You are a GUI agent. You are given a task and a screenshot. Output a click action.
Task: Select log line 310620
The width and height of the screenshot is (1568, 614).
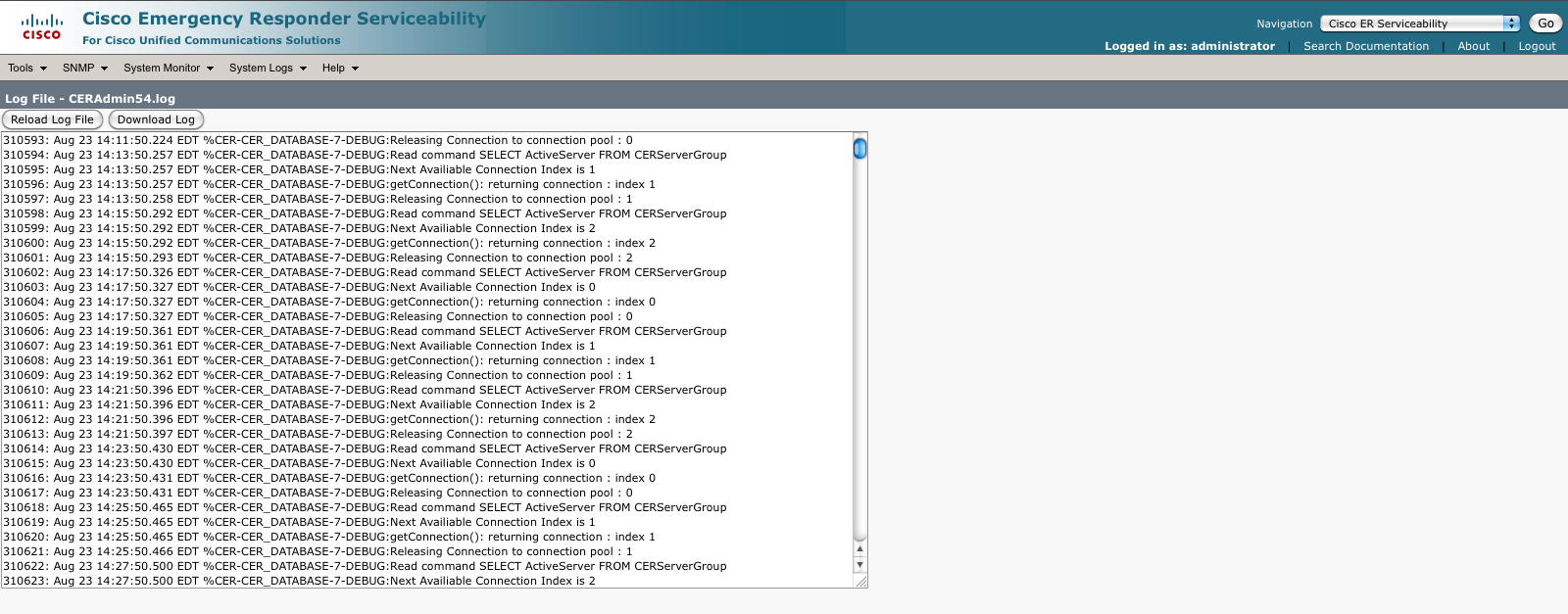[329, 537]
